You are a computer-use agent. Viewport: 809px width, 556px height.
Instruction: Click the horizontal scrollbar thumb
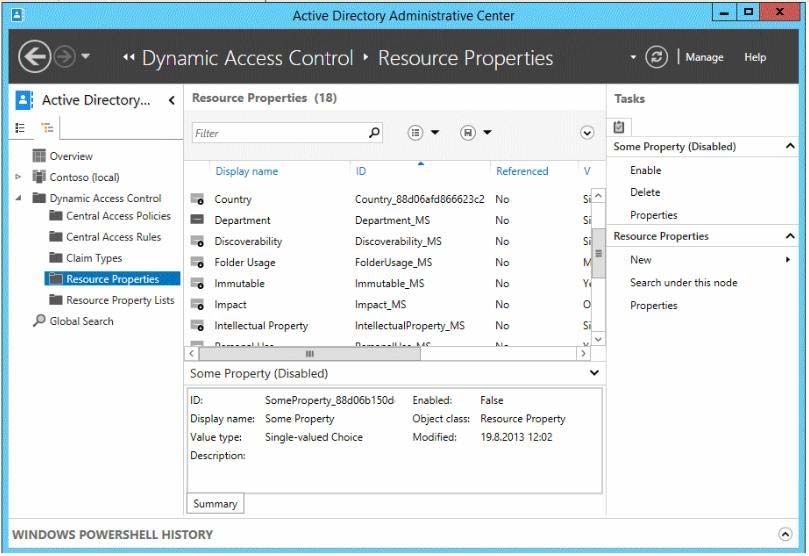[310, 353]
